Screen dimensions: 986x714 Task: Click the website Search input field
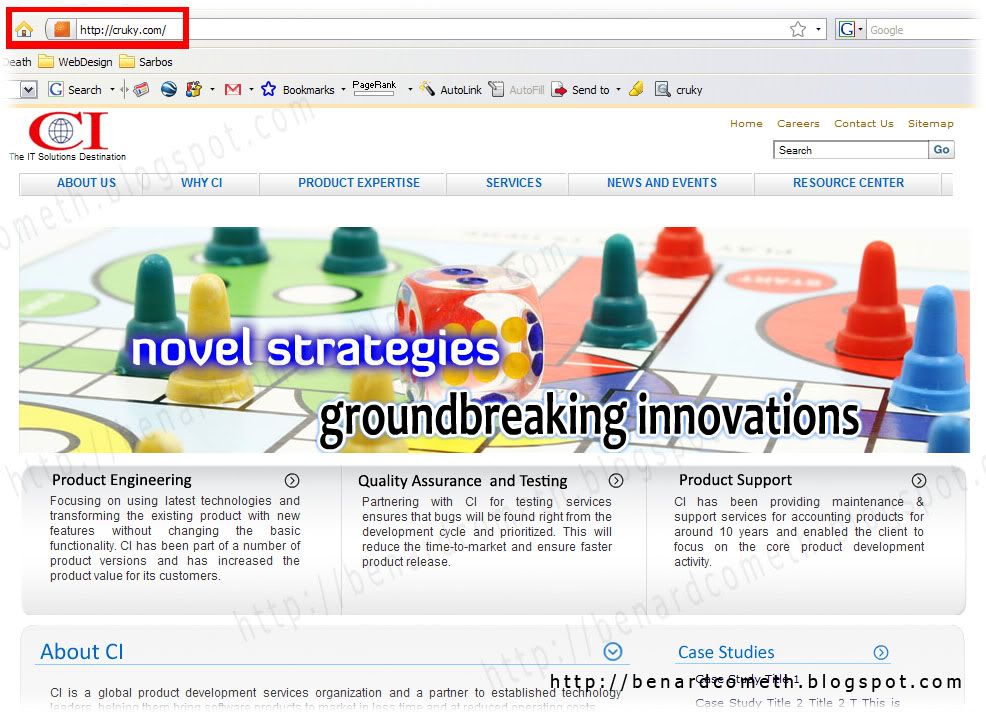[850, 150]
